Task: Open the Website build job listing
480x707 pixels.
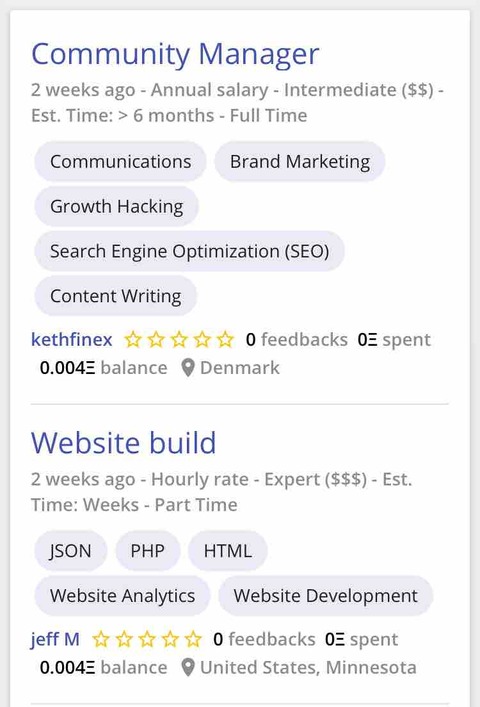Action: (123, 443)
